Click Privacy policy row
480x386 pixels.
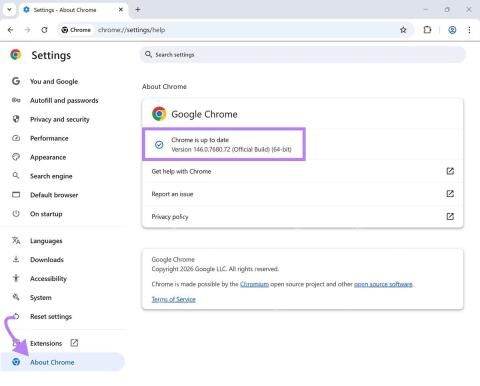pos(303,217)
